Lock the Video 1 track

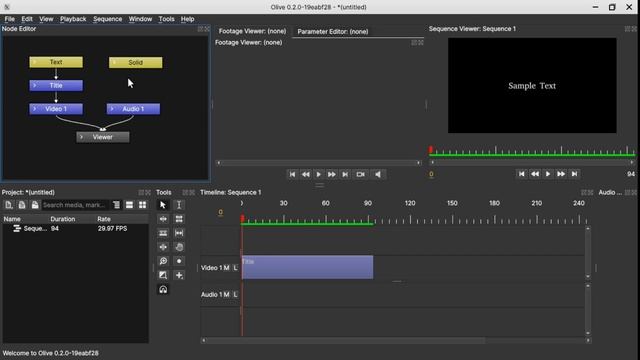tap(236, 268)
